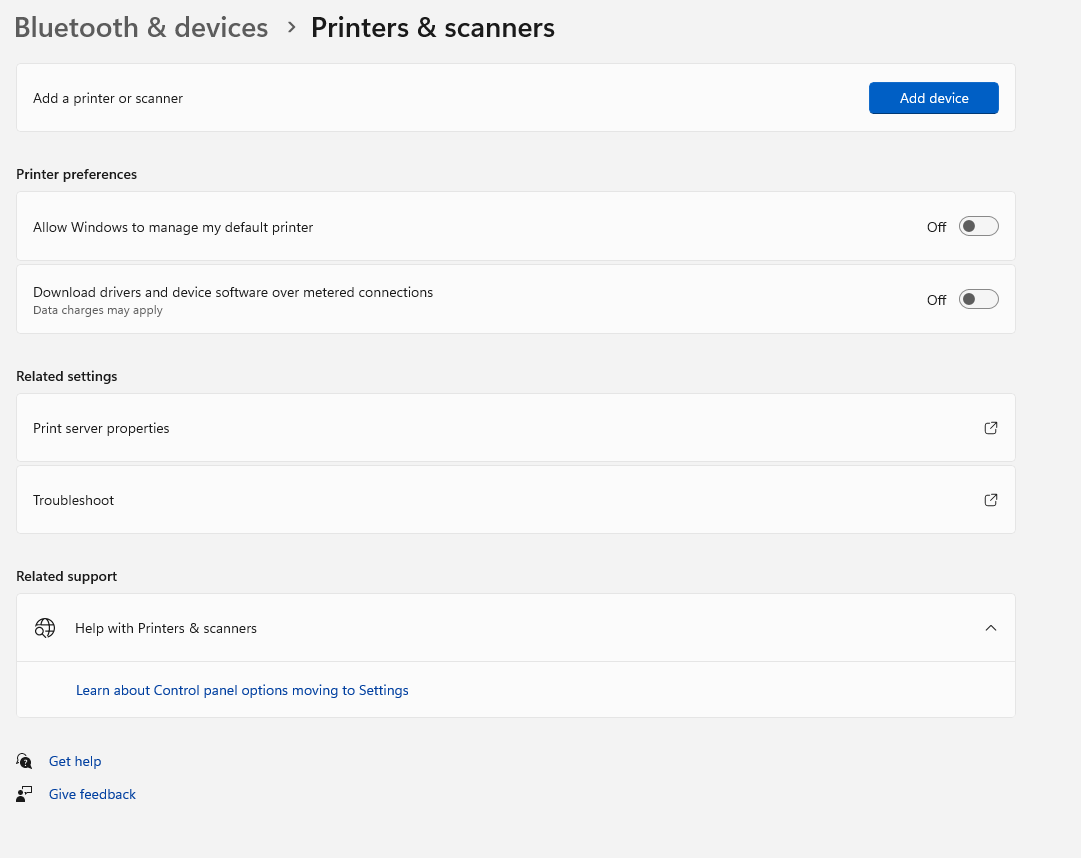Click the Add a printer or scanner label
This screenshot has width=1081, height=858.
tap(108, 98)
